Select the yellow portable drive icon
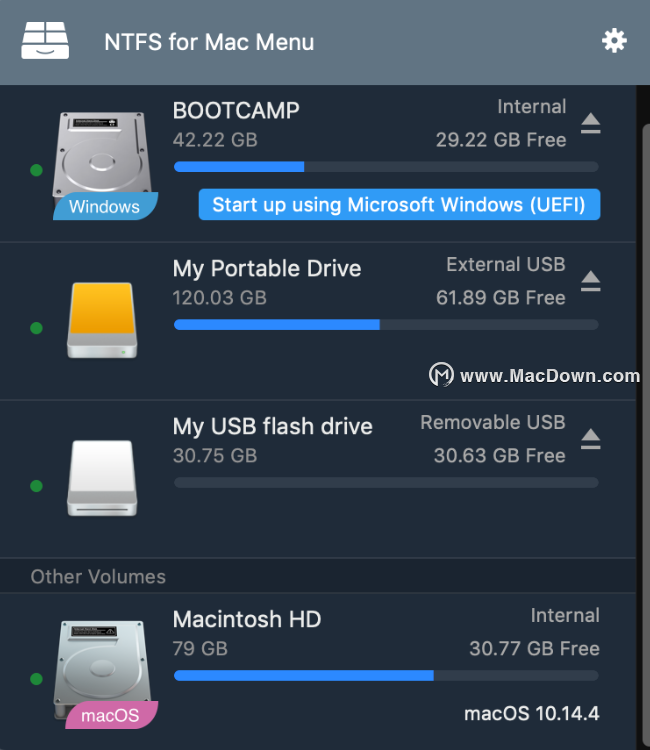Image resolution: width=650 pixels, height=750 pixels. click(x=102, y=320)
